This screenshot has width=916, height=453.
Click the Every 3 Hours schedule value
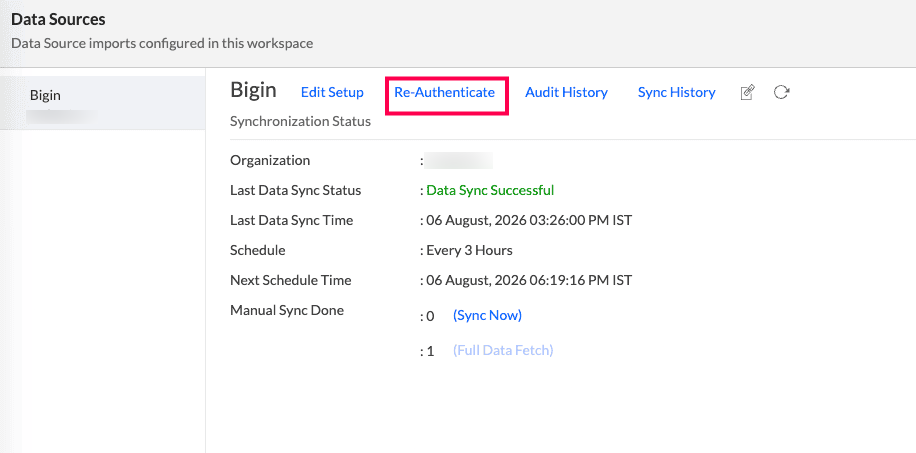[469, 250]
